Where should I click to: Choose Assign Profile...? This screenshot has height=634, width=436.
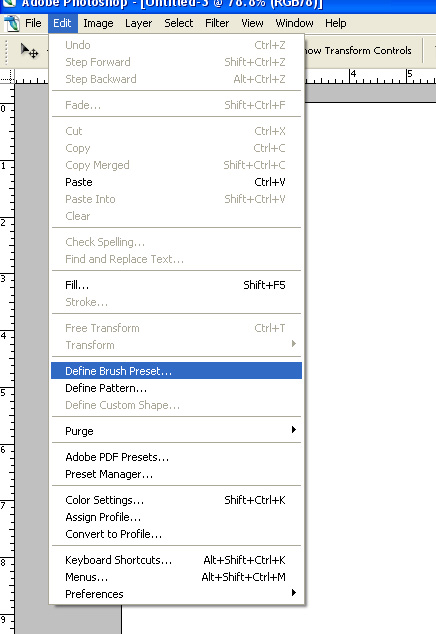[176, 517]
